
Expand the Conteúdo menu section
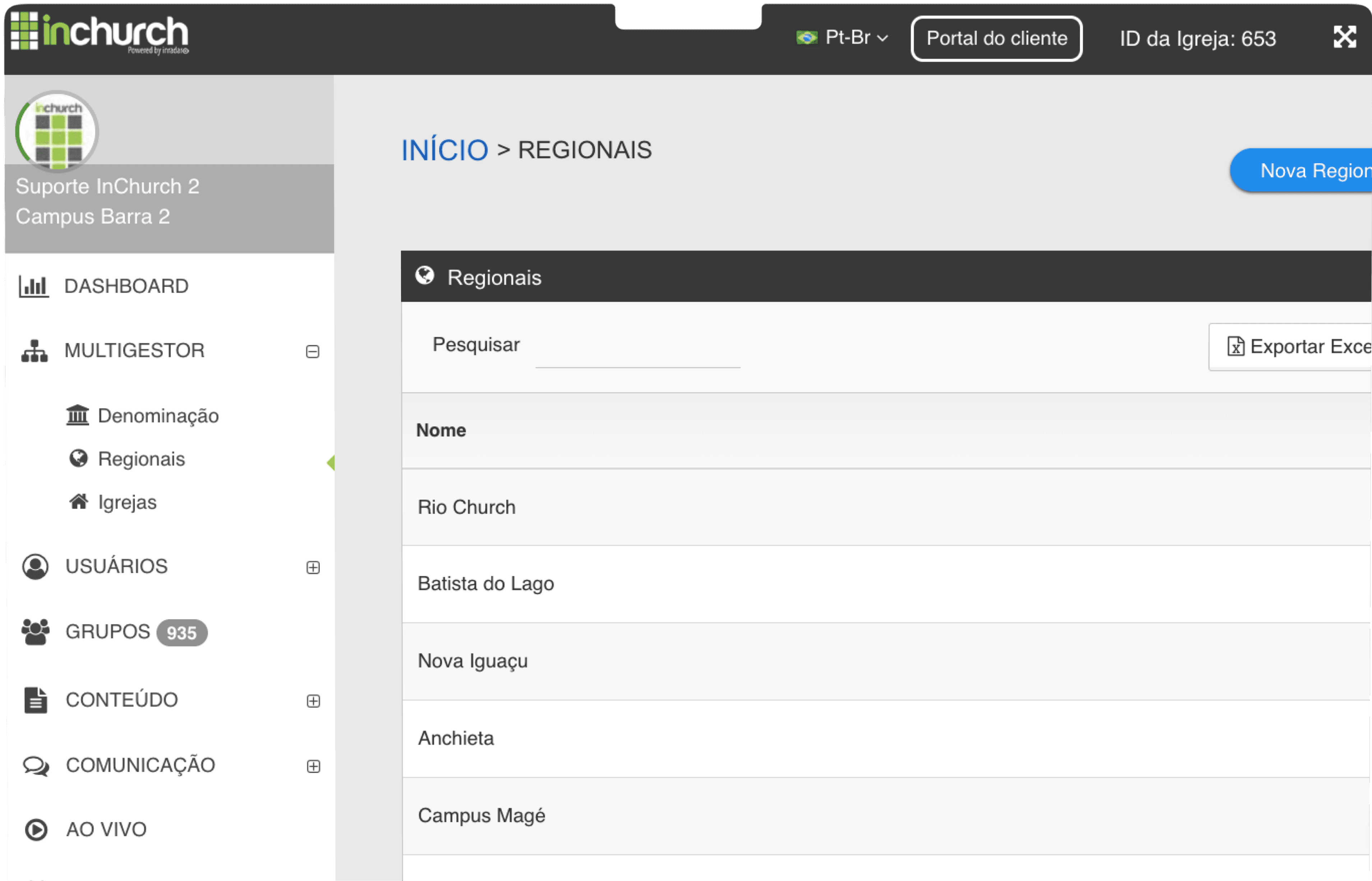(313, 701)
